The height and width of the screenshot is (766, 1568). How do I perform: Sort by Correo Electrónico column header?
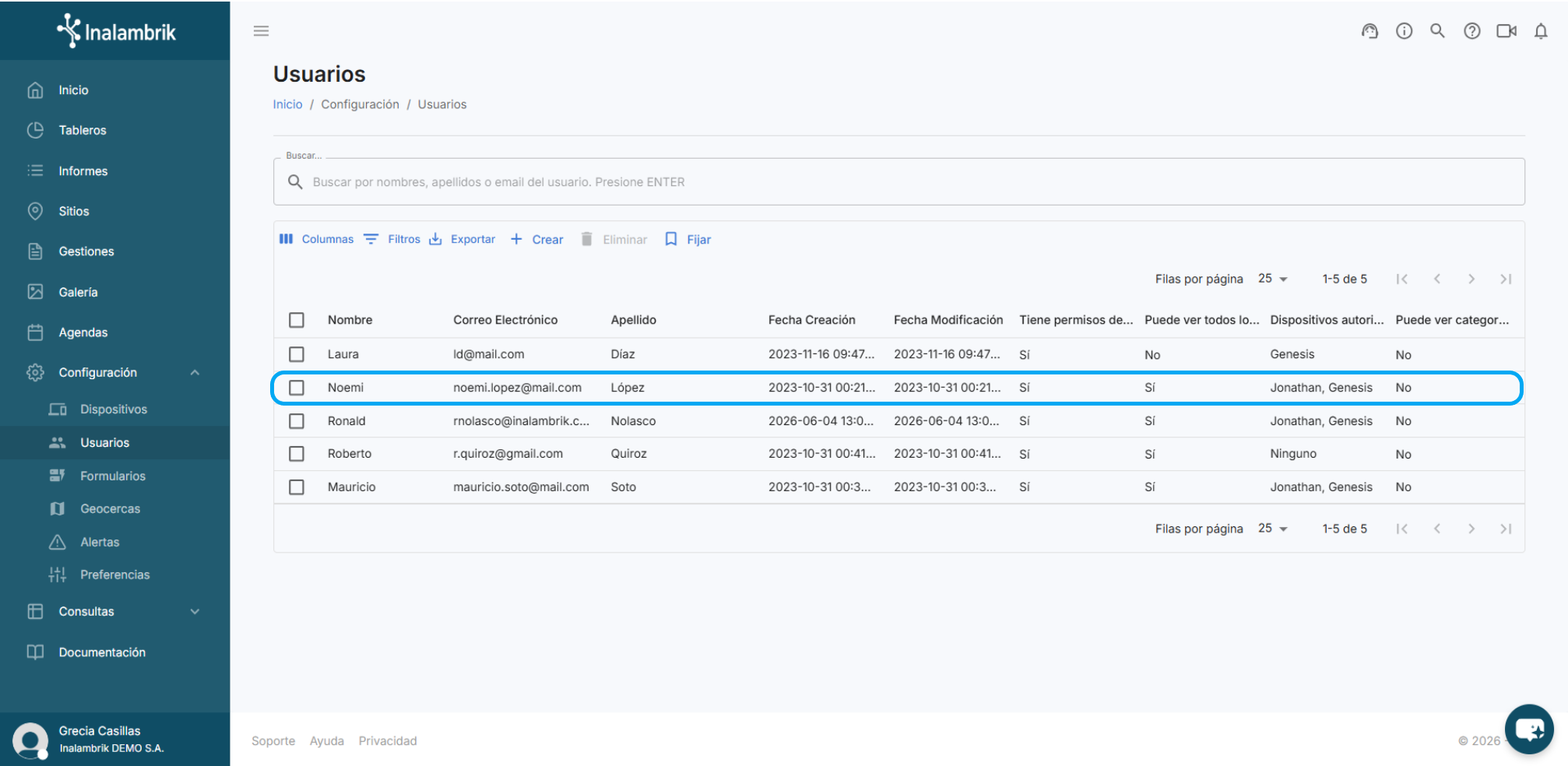click(505, 320)
